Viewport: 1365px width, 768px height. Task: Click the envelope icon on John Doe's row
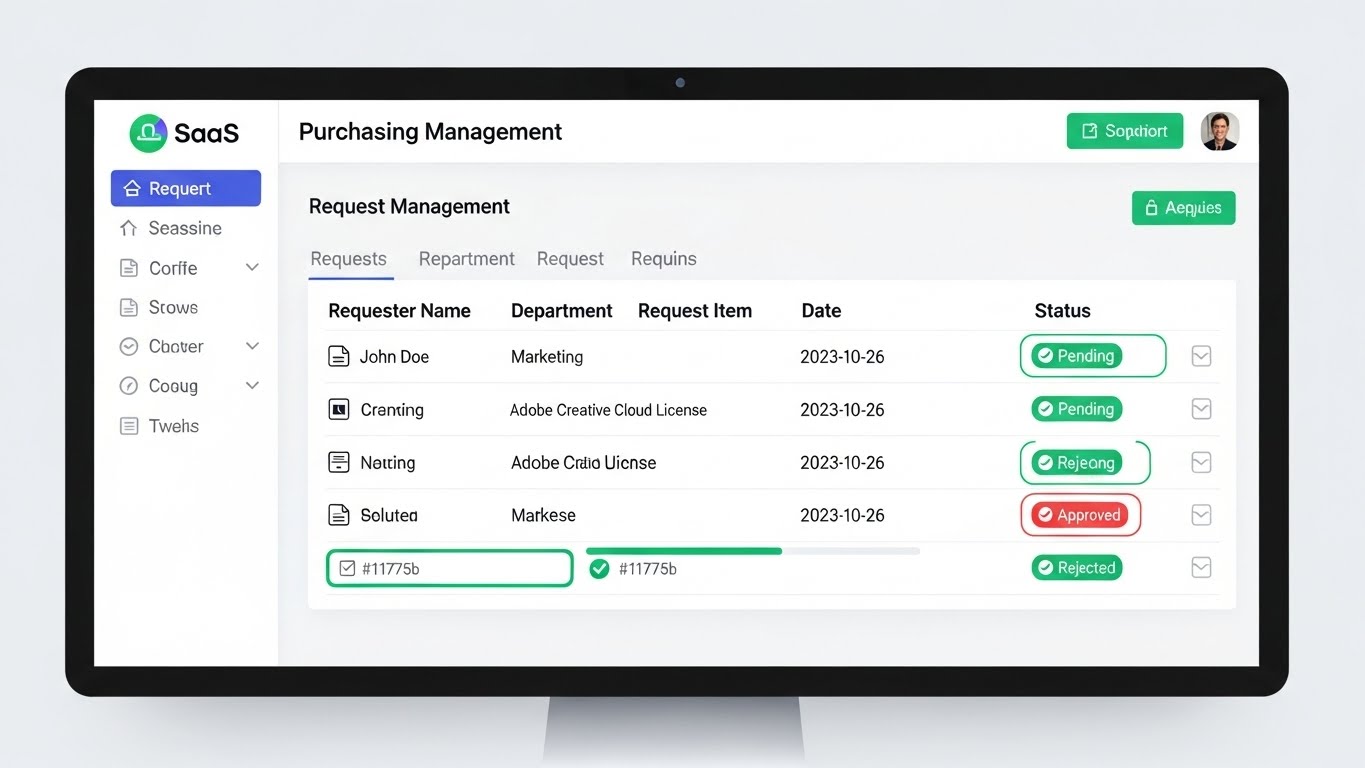1200,356
